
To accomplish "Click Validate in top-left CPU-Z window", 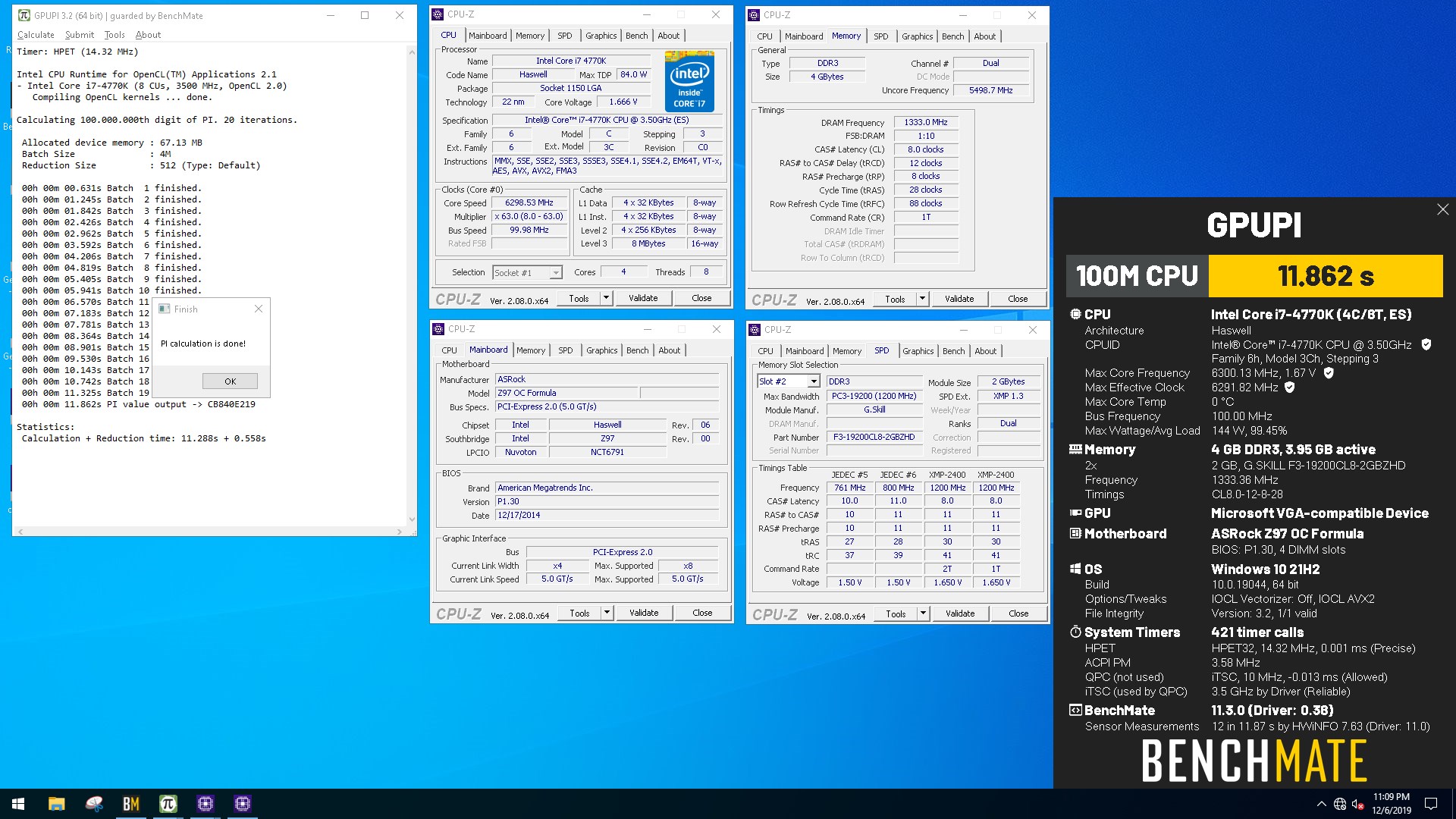I will [643, 298].
